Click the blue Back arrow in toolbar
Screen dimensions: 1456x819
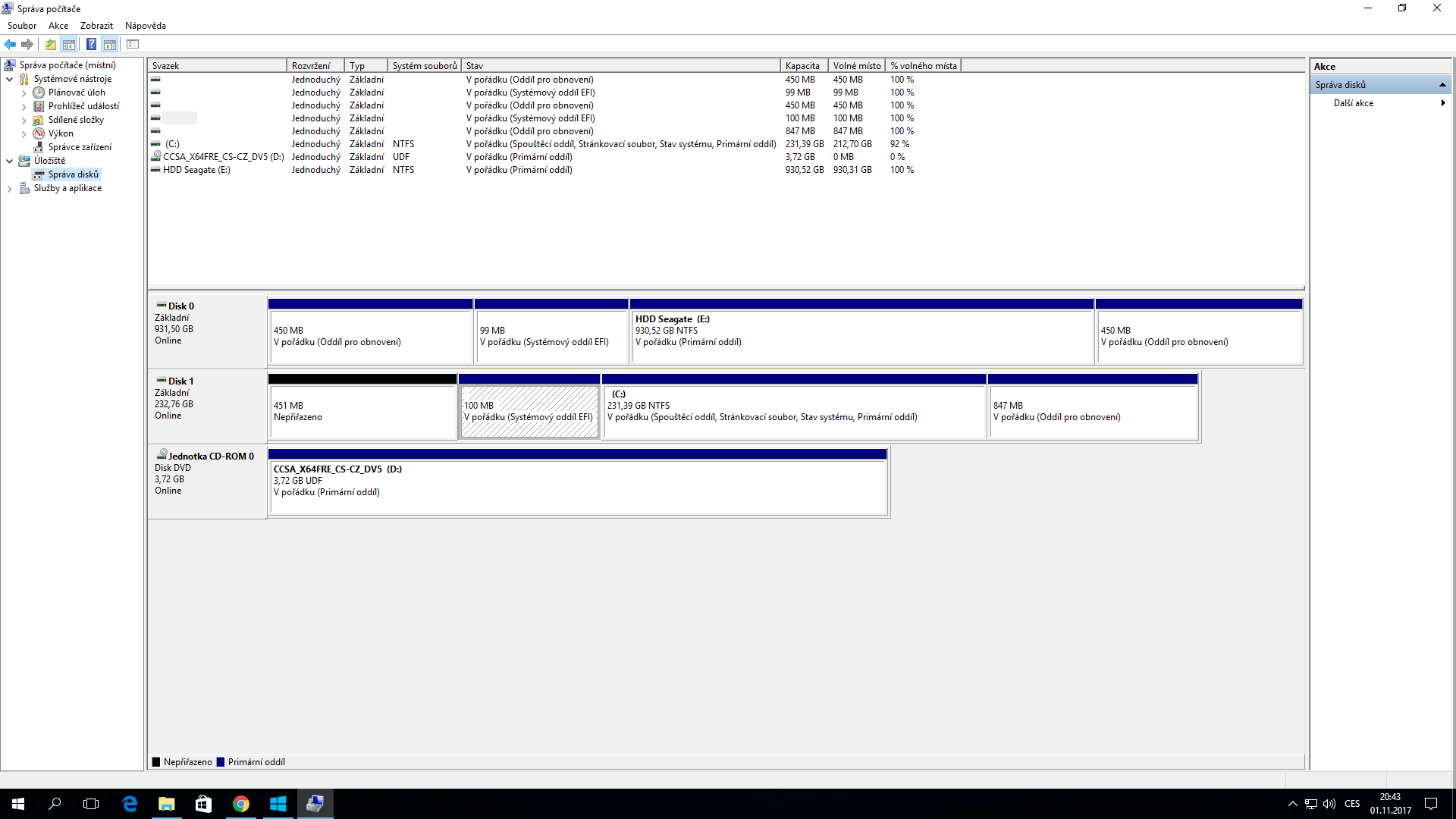tap(10, 44)
